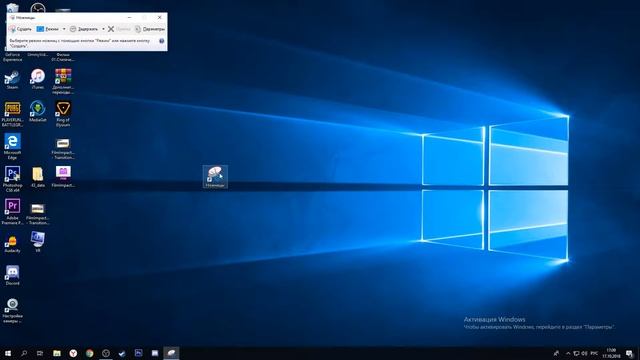The height and width of the screenshot is (360, 640).
Task: Select the Microsoft Edge desktop shortcut
Action: (x=12, y=147)
